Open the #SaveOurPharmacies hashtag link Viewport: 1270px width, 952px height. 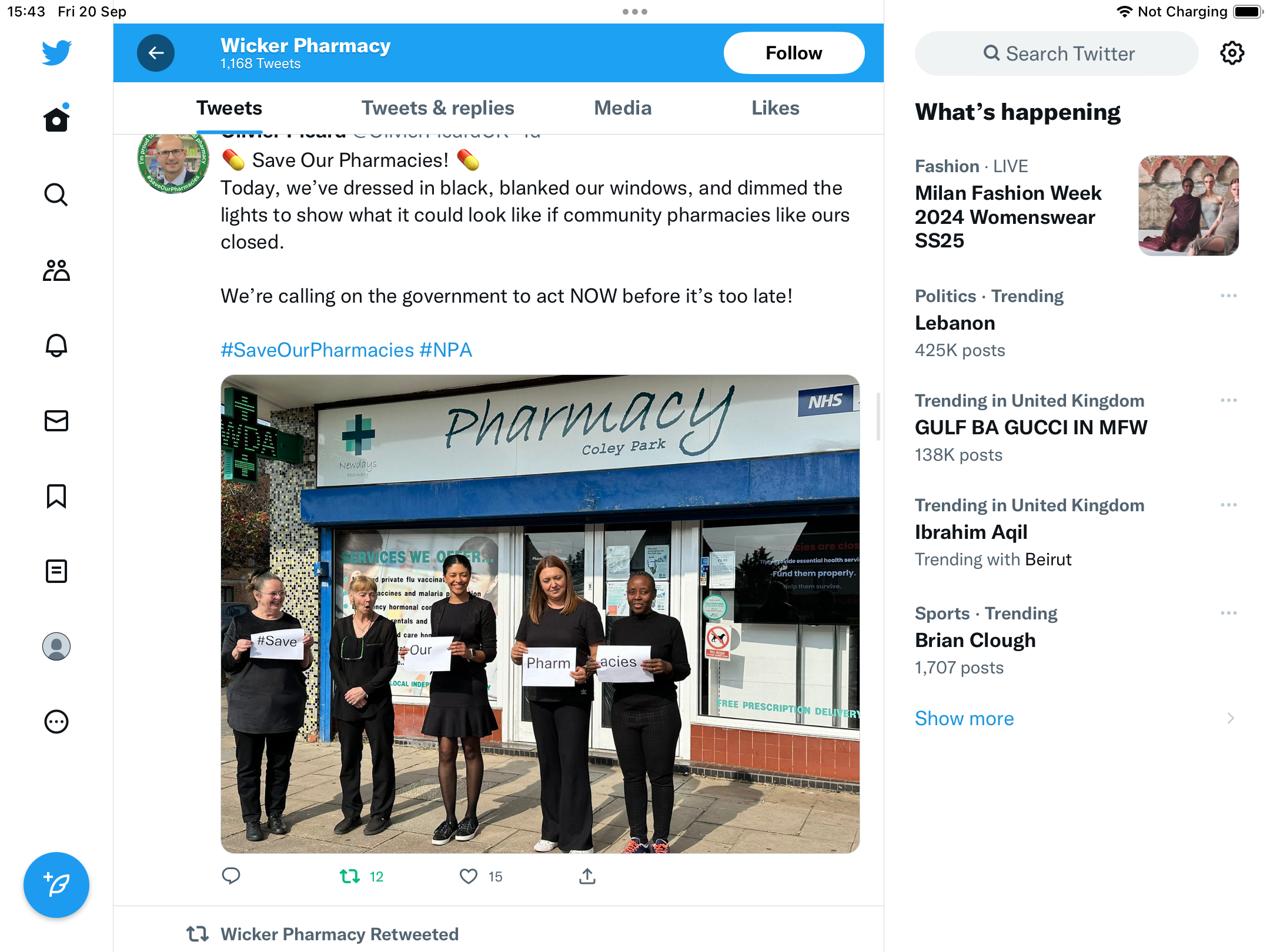tap(317, 350)
